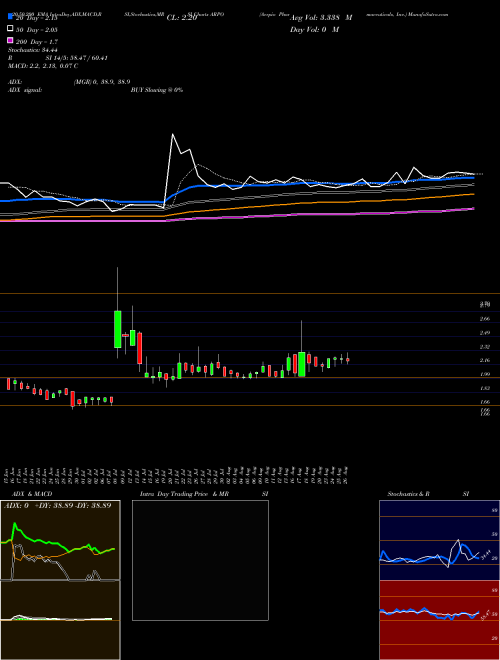Open the MACD chart panel below ADX

pyautogui.click(x=60, y=620)
